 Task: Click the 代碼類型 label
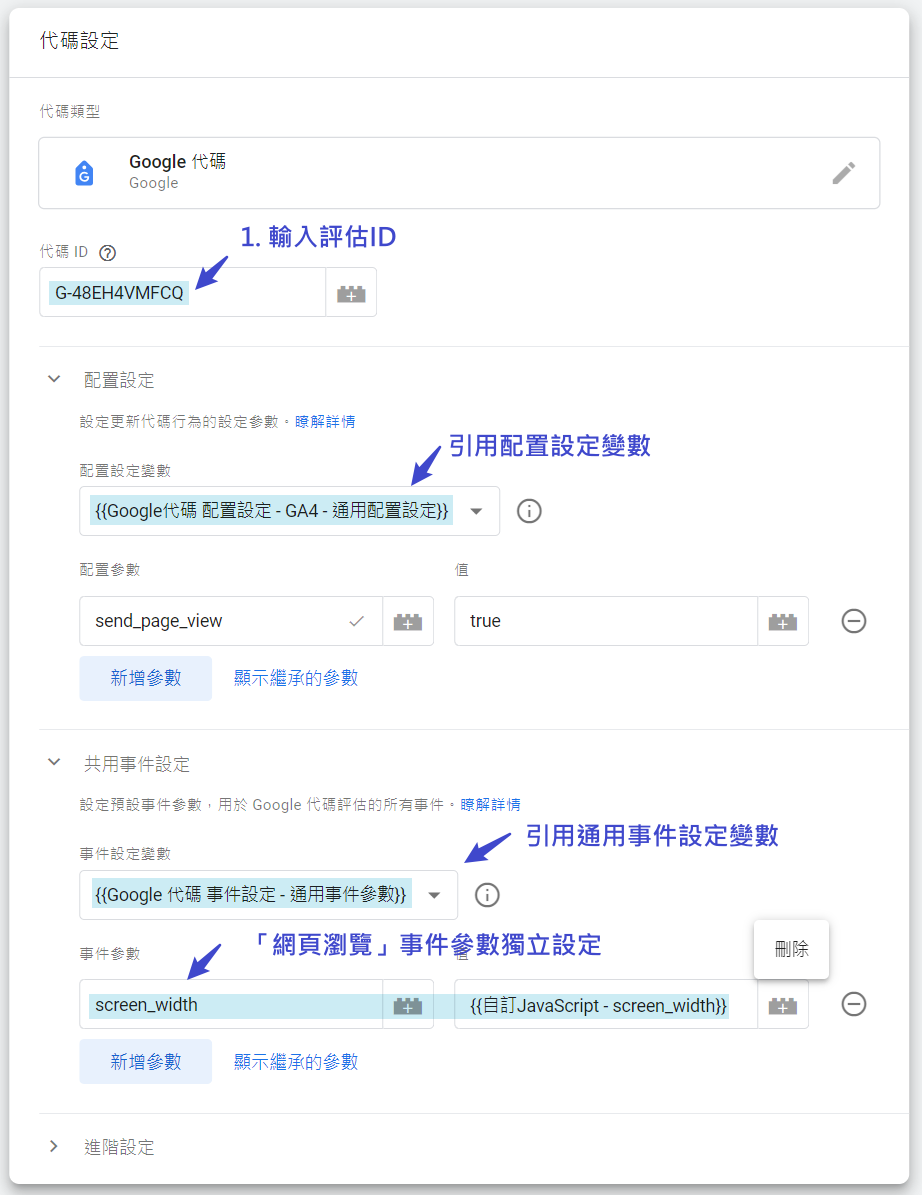coord(70,112)
